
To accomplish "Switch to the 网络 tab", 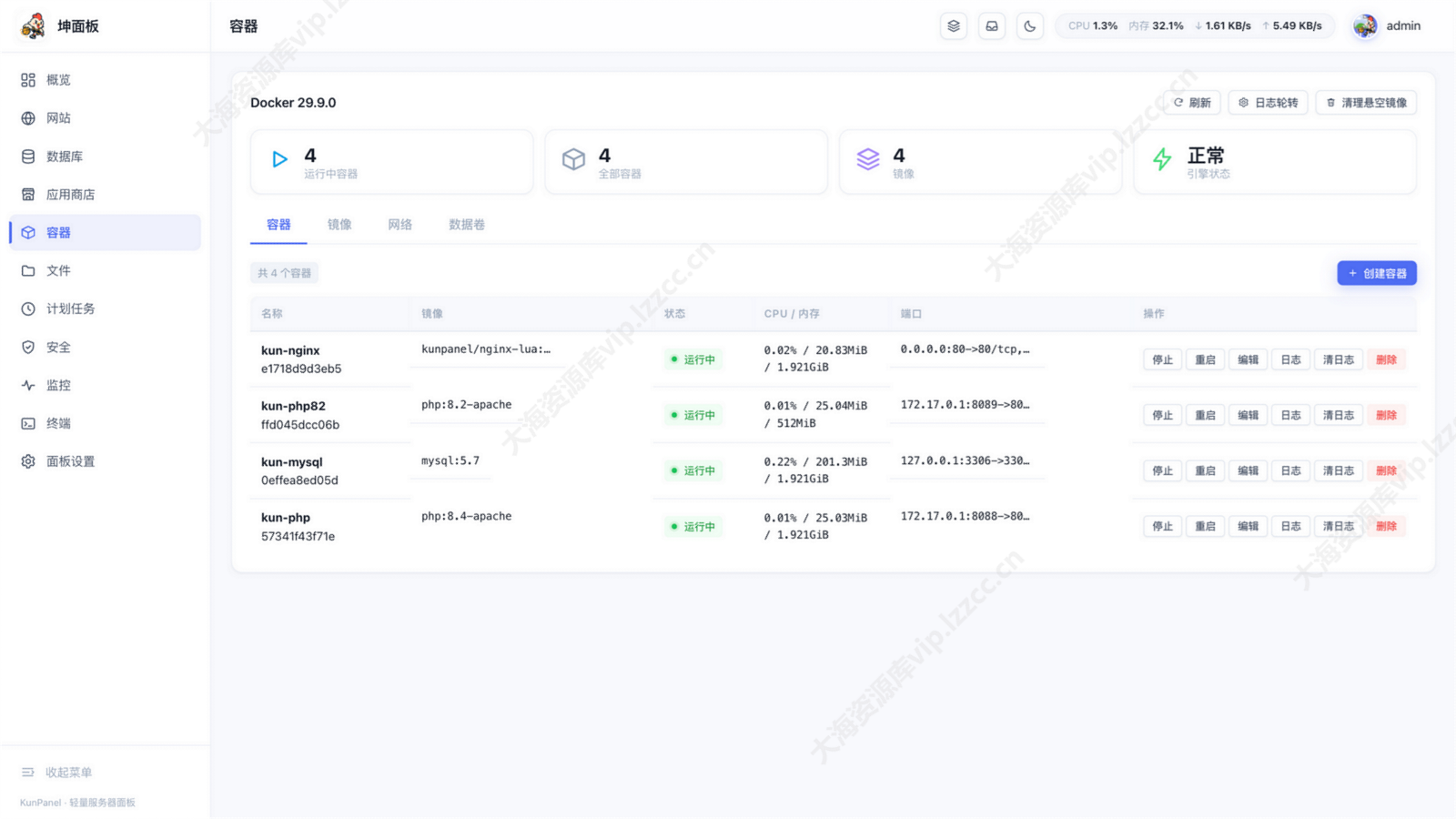I will click(399, 225).
